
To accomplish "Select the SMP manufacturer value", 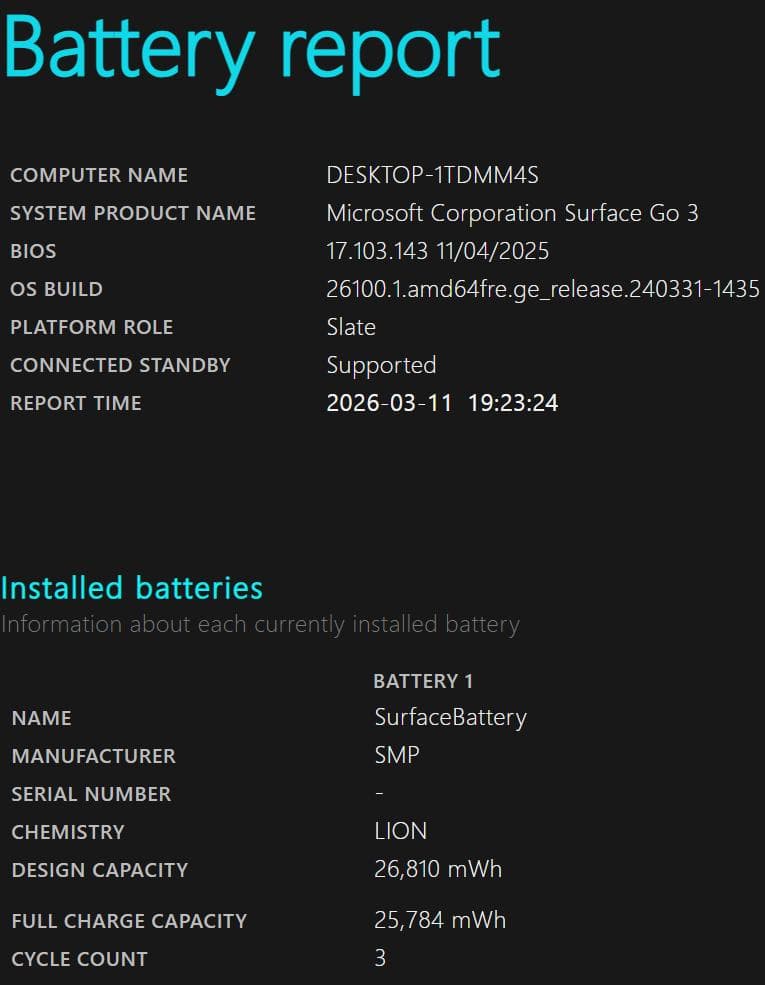I will pyautogui.click(x=397, y=755).
